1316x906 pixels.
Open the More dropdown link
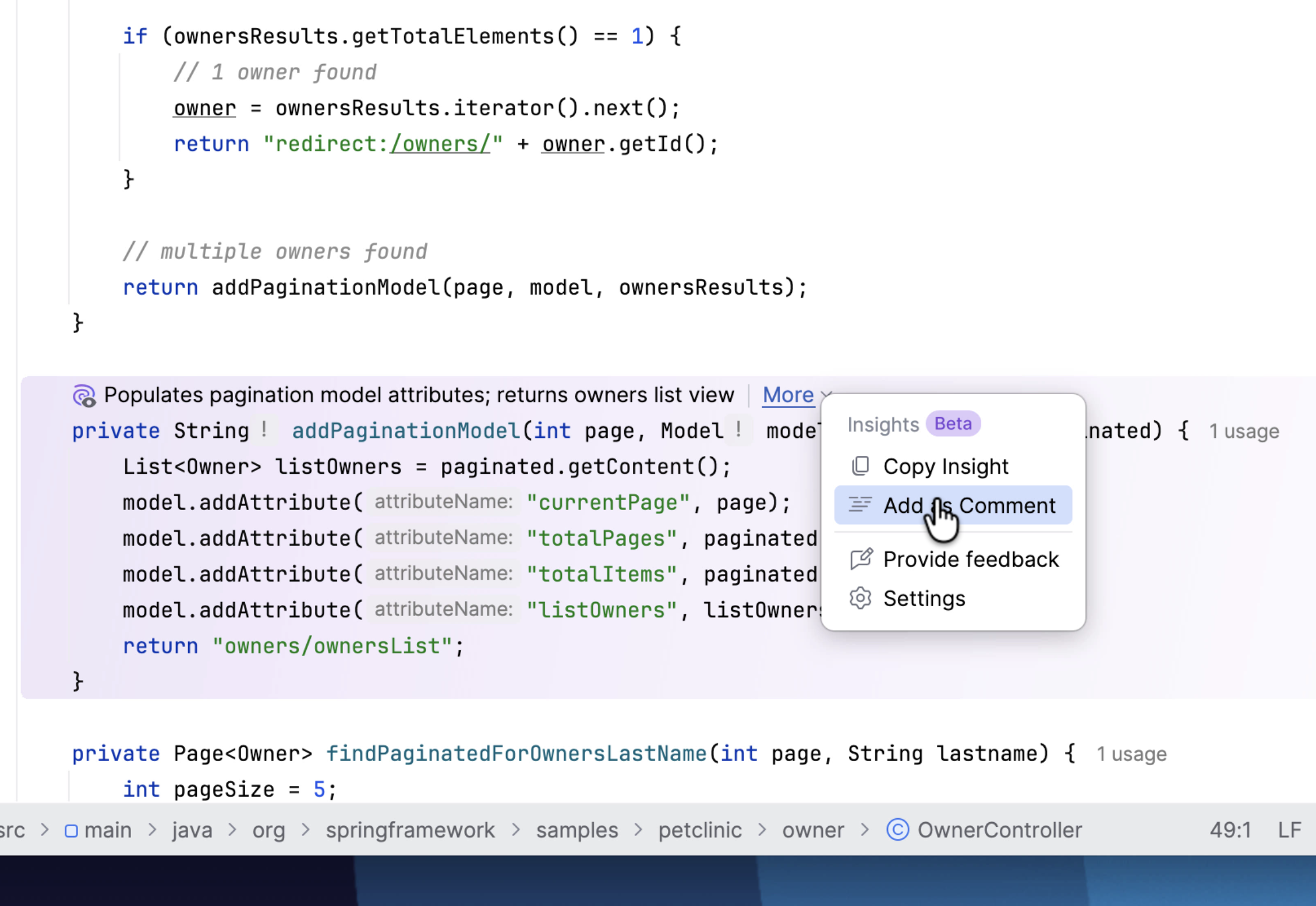[788, 395]
